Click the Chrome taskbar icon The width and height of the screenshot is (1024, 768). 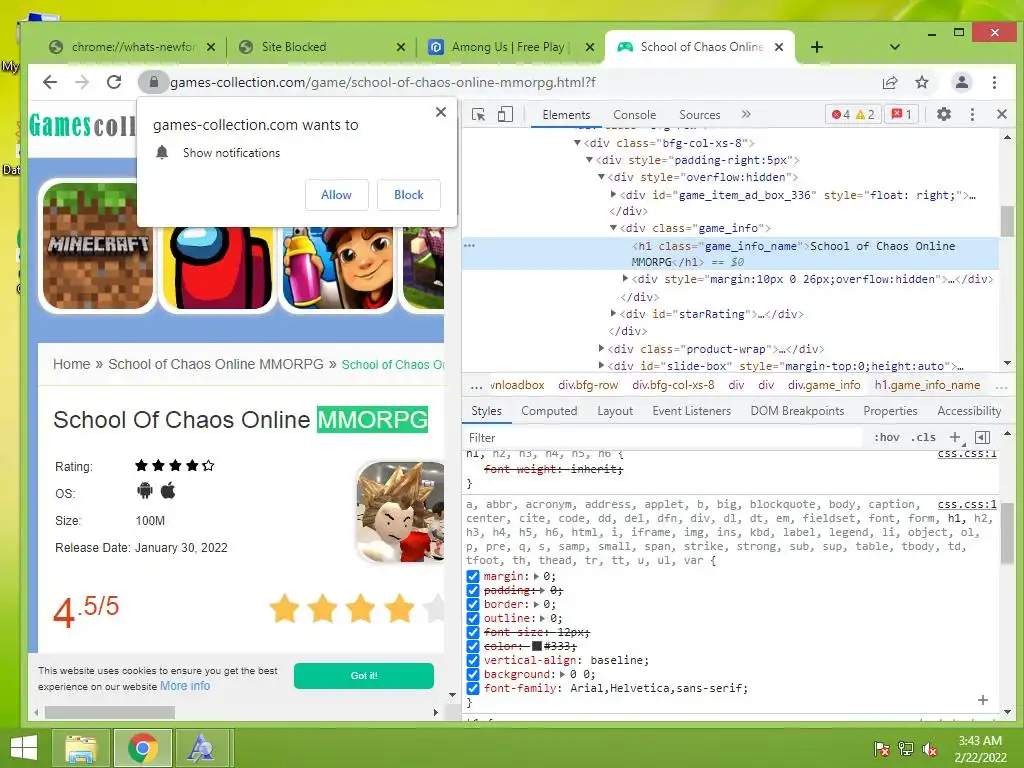143,748
